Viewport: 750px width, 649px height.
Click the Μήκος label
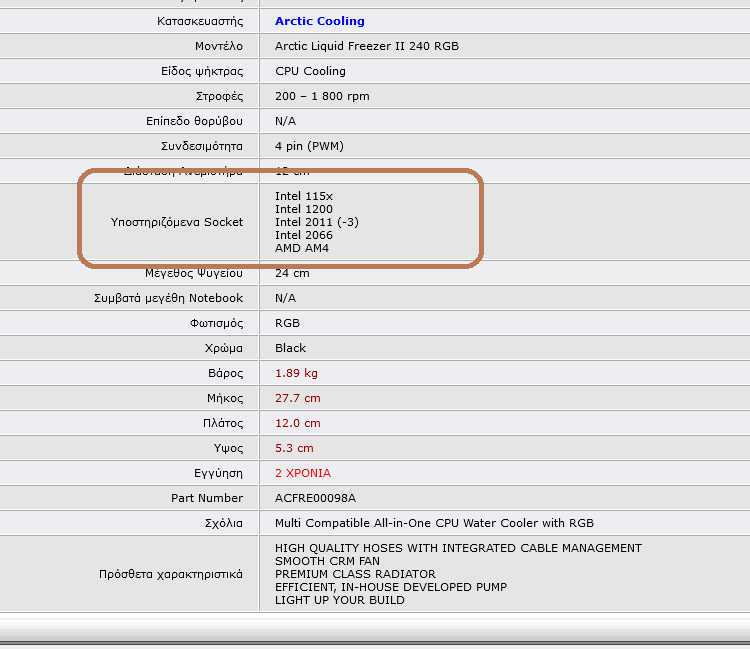[x=225, y=398]
